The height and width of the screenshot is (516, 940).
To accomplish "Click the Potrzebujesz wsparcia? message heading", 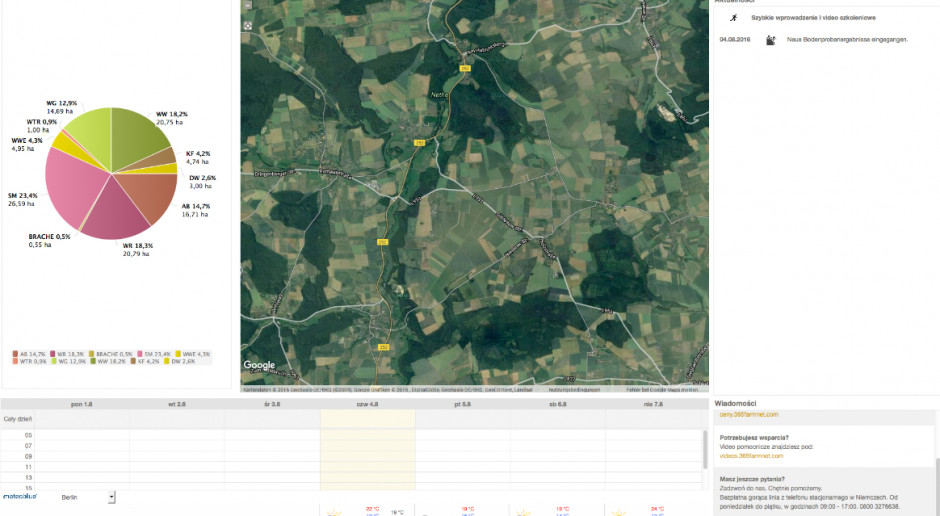I will point(754,437).
